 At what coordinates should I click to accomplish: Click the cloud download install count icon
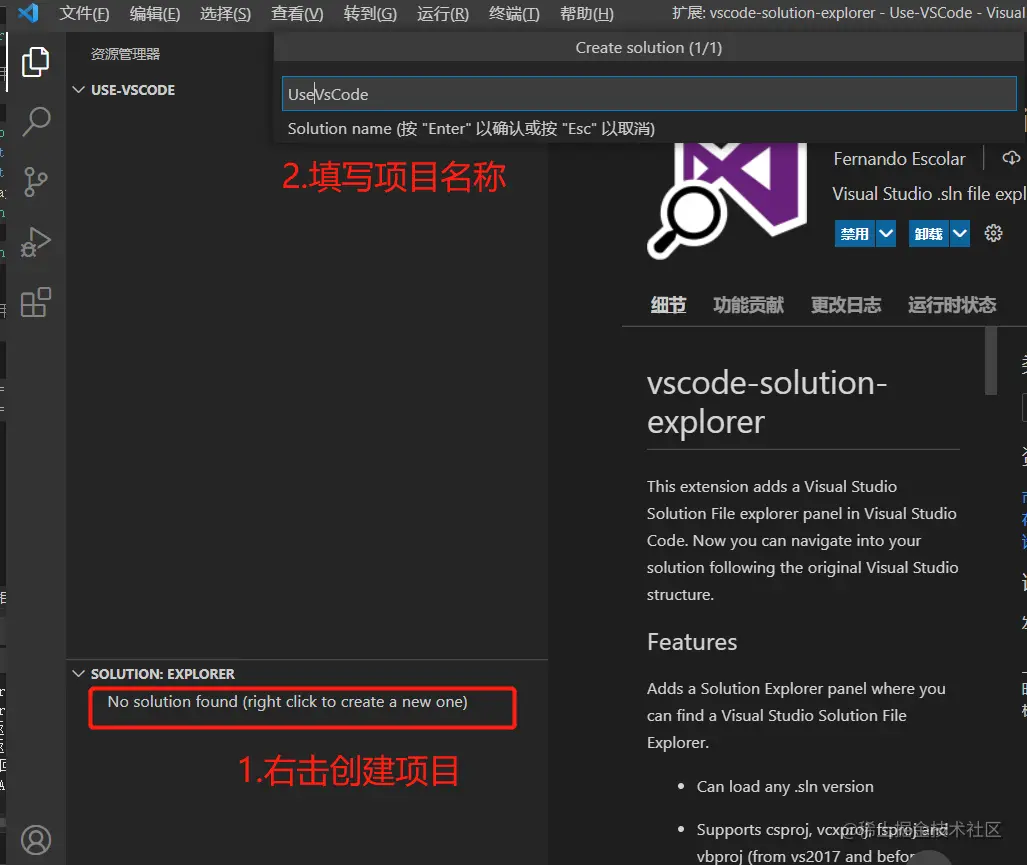pos(1011,158)
